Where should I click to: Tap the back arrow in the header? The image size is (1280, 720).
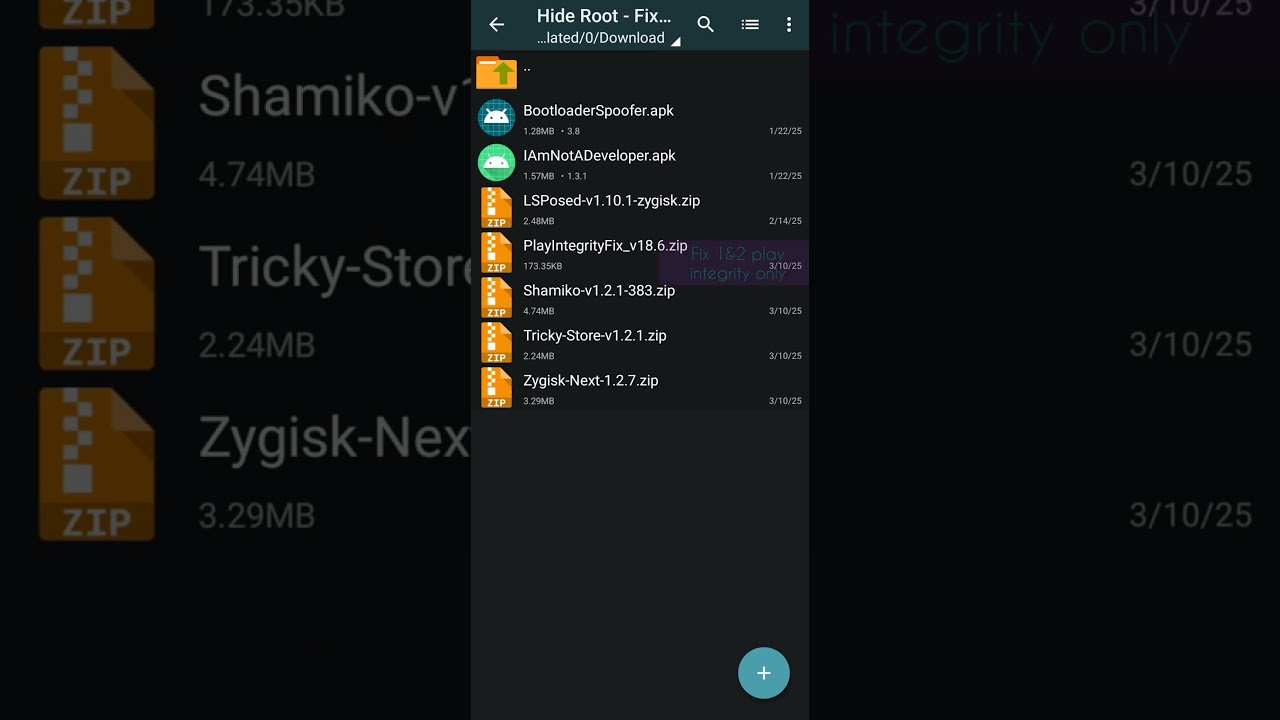tap(496, 25)
